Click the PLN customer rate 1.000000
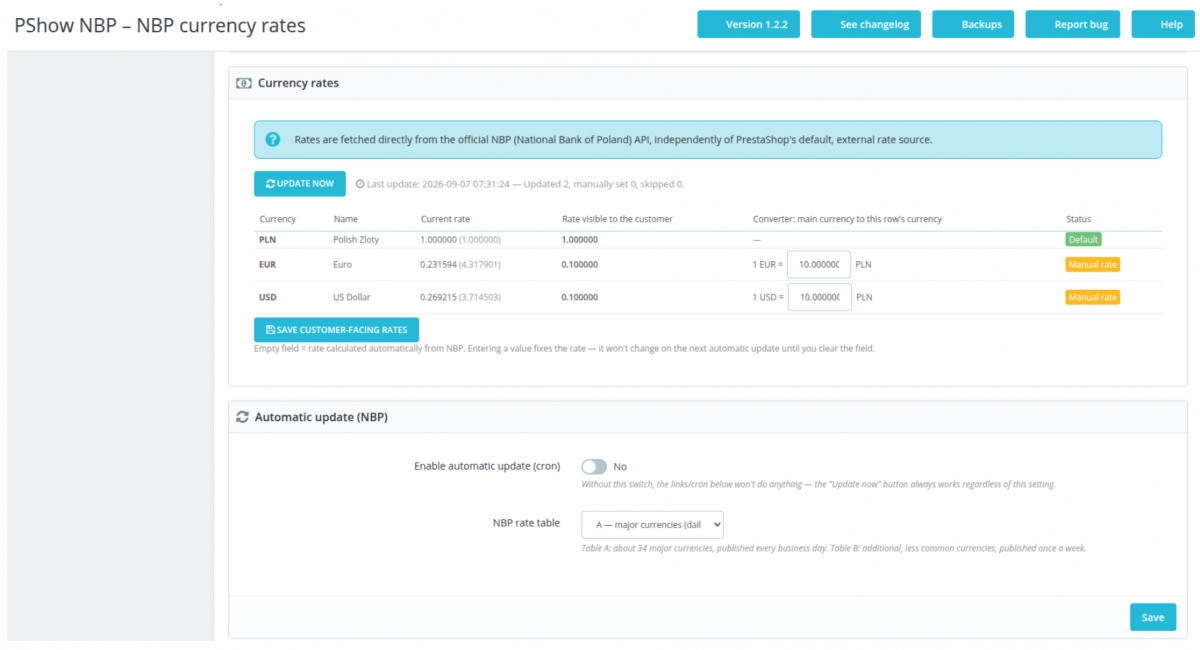The width and height of the screenshot is (1200, 650). pyautogui.click(x=580, y=240)
